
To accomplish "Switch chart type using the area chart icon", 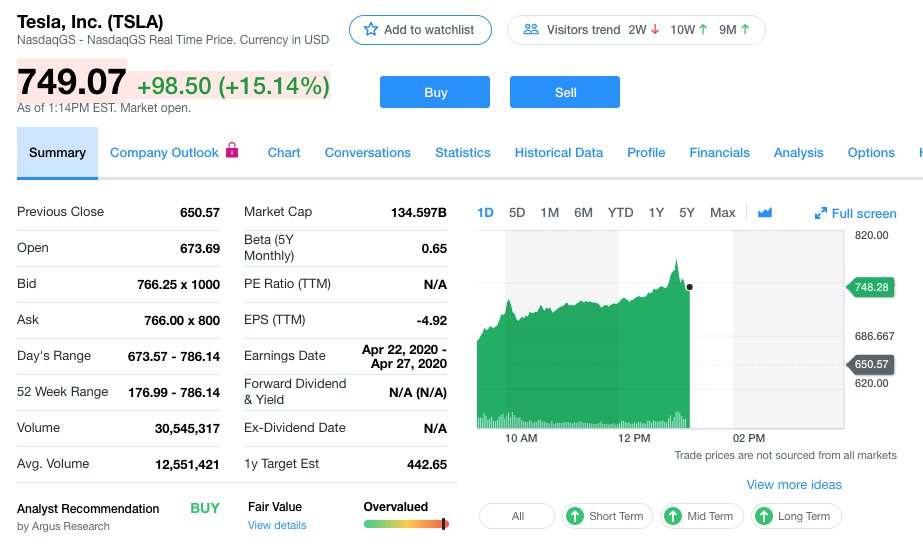I will (x=765, y=212).
